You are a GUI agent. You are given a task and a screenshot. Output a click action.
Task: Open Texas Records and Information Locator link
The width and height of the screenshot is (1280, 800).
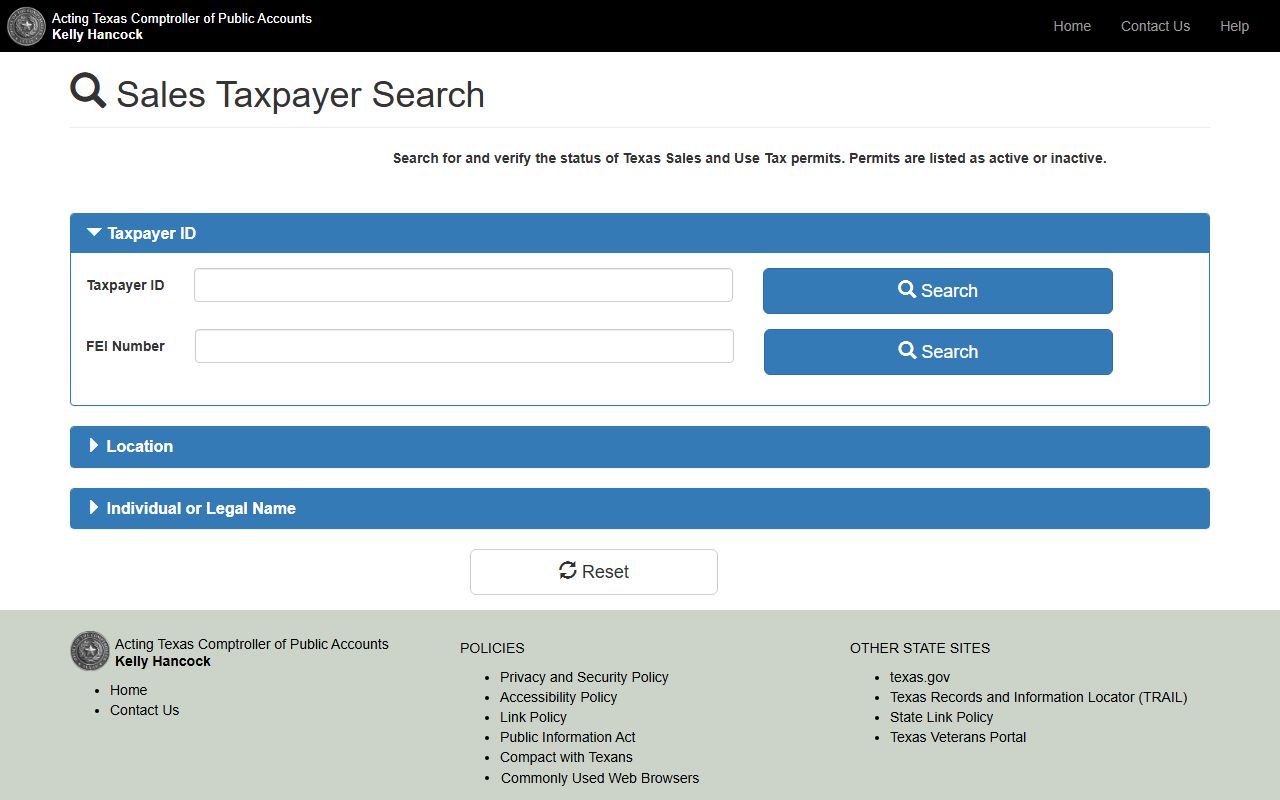(1038, 697)
